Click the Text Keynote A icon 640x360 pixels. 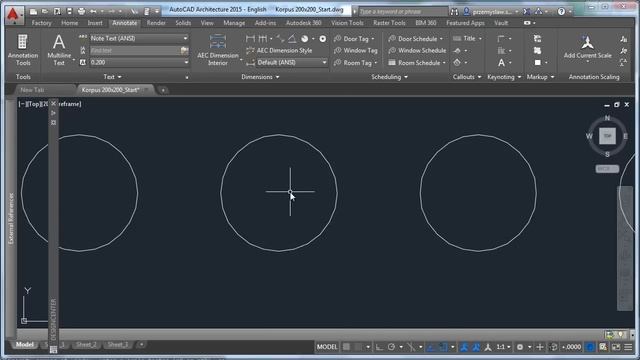tap(501, 63)
